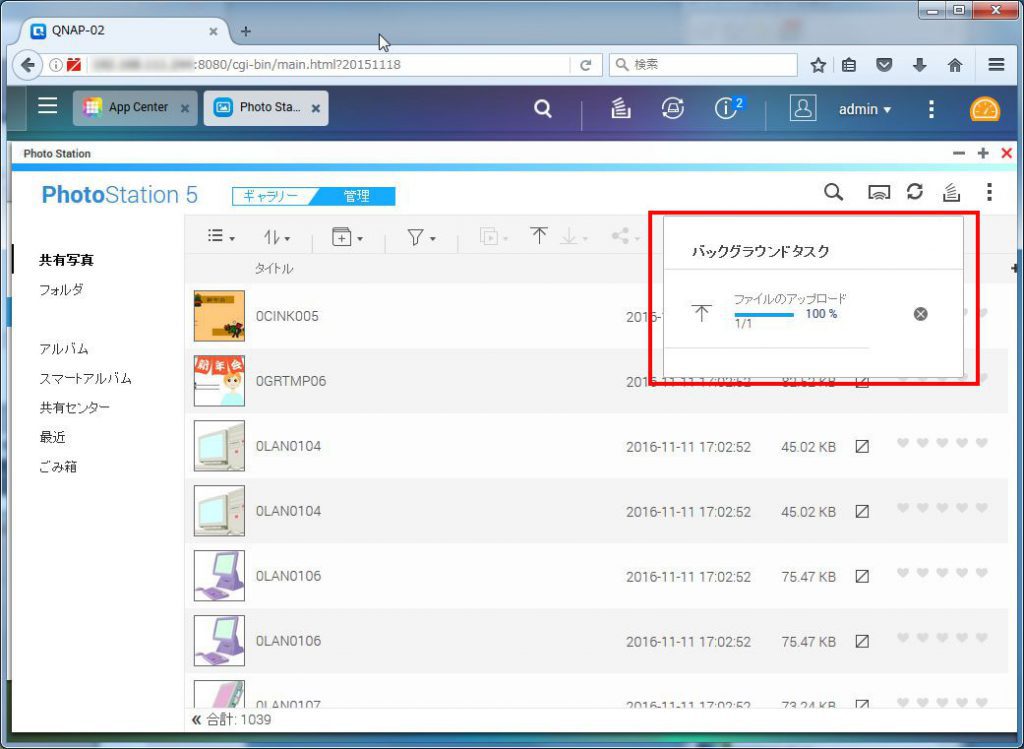Select 共有写真 in sidebar
Screen dimensions: 1024x749
pyautogui.click(x=67, y=260)
